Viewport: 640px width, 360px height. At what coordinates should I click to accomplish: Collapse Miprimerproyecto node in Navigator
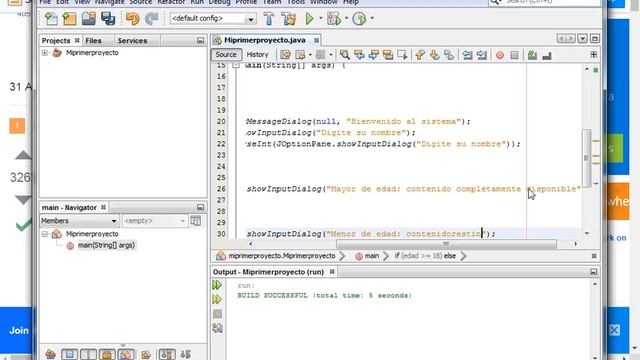click(x=44, y=234)
